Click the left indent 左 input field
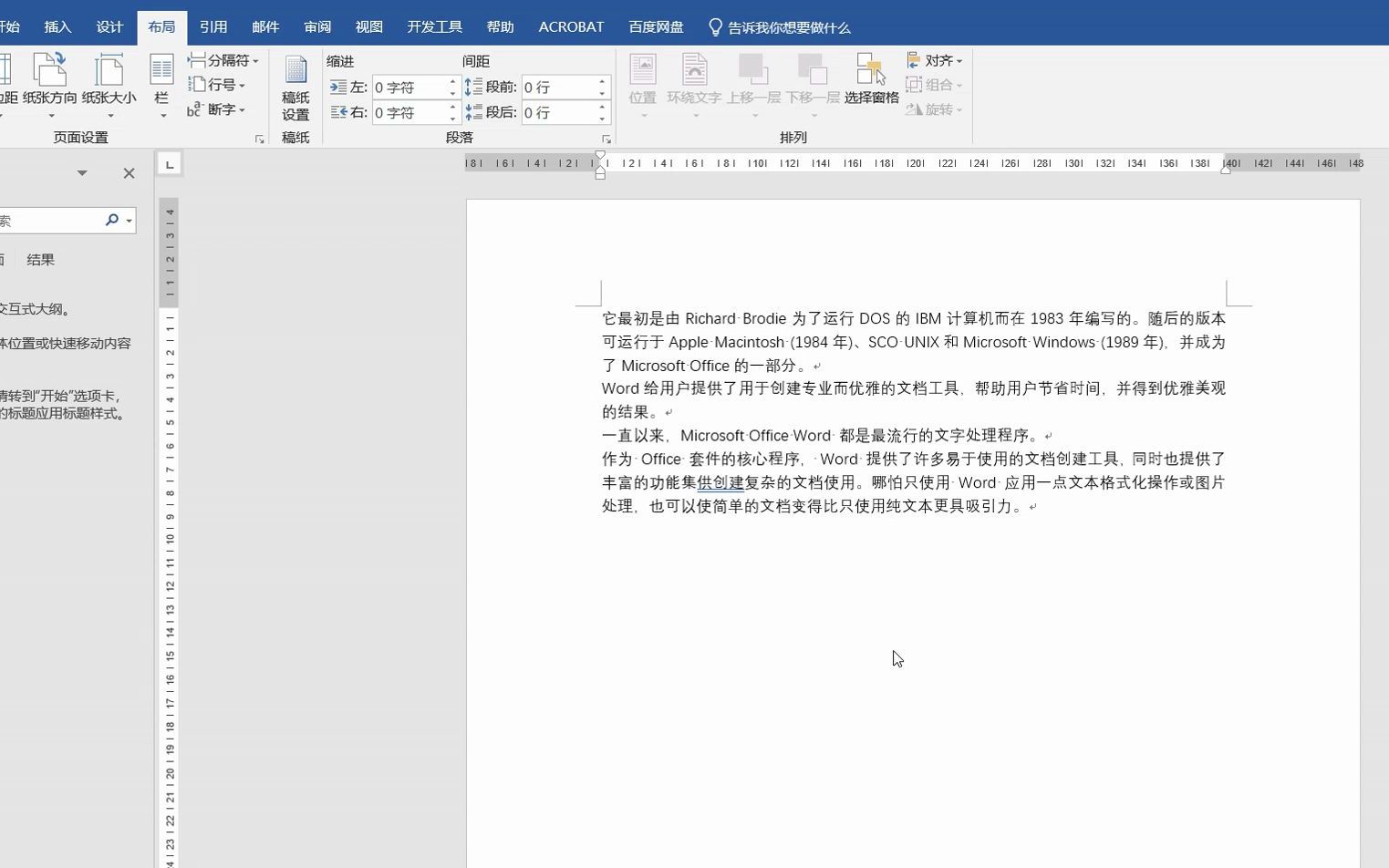The height and width of the screenshot is (868, 1389). click(x=409, y=88)
